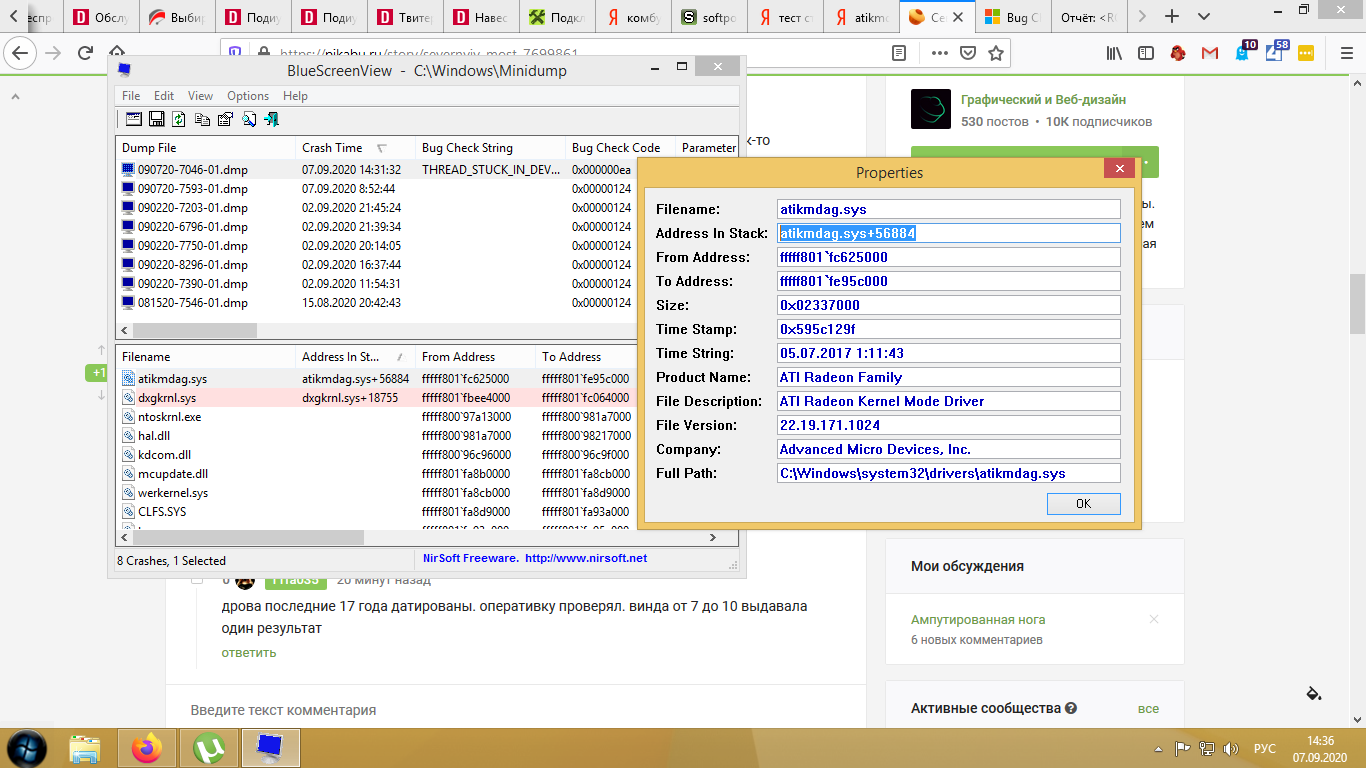Click the Exit door toolbar icon
1366x768 pixels.
point(271,119)
